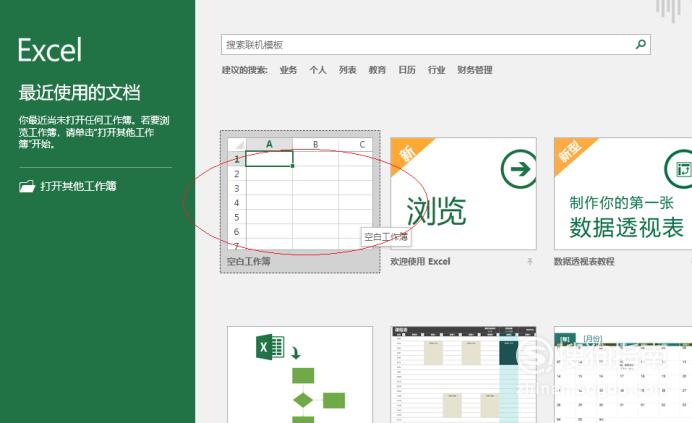Click the 数据透视表教程 caption
The image size is (692, 423).
[x=584, y=261]
